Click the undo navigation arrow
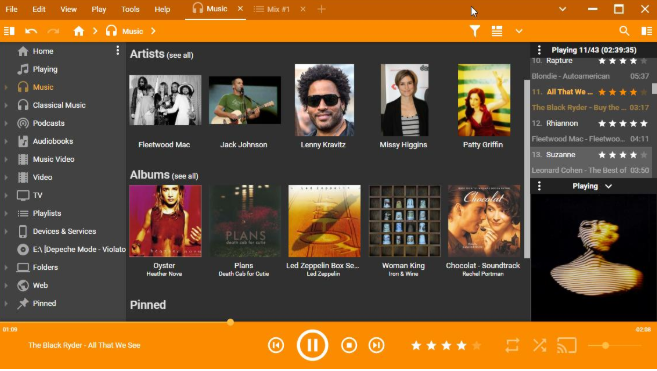This screenshot has width=657, height=371. pos(31,31)
